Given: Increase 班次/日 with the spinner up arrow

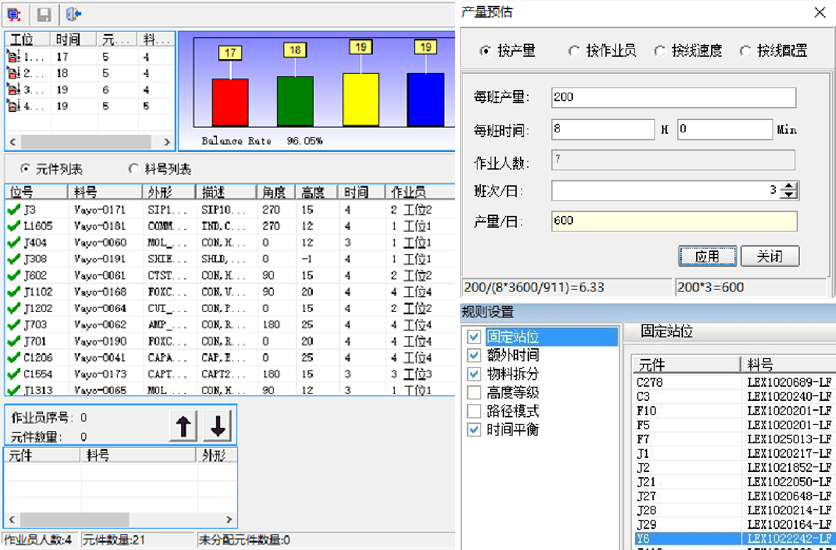Looking at the screenshot, I should point(789,185).
